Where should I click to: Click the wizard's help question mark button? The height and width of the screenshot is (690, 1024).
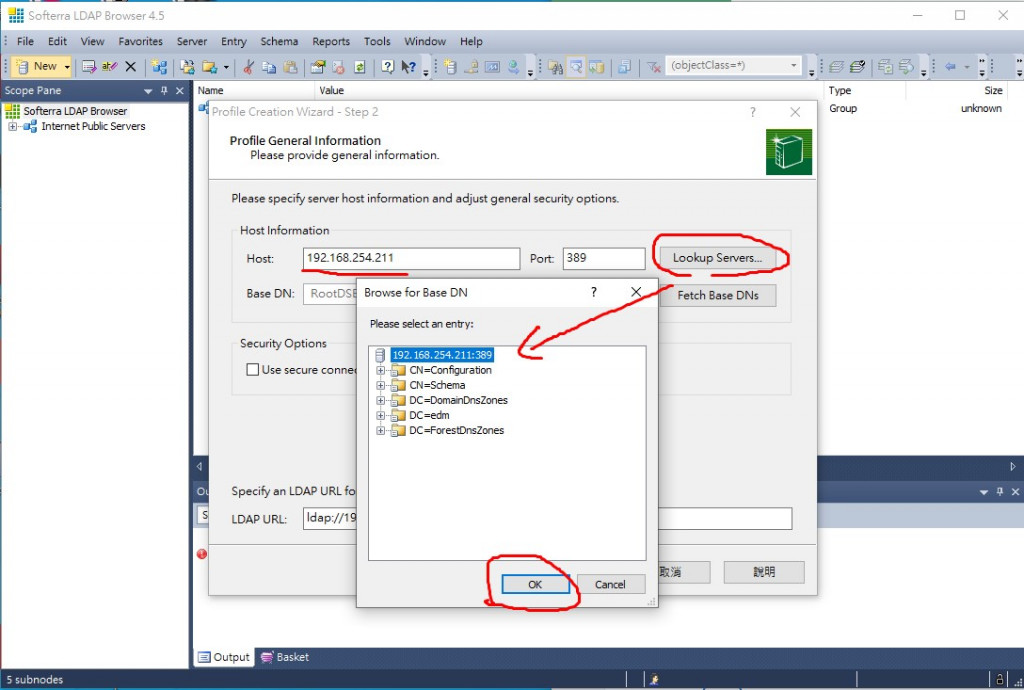752,112
